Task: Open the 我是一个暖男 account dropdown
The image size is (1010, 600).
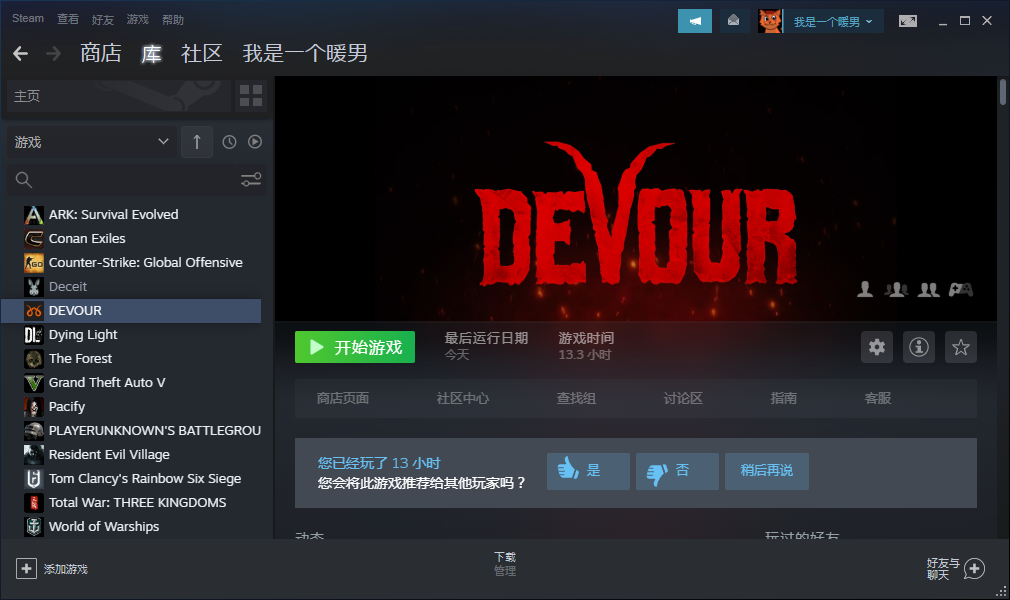Action: pos(834,21)
